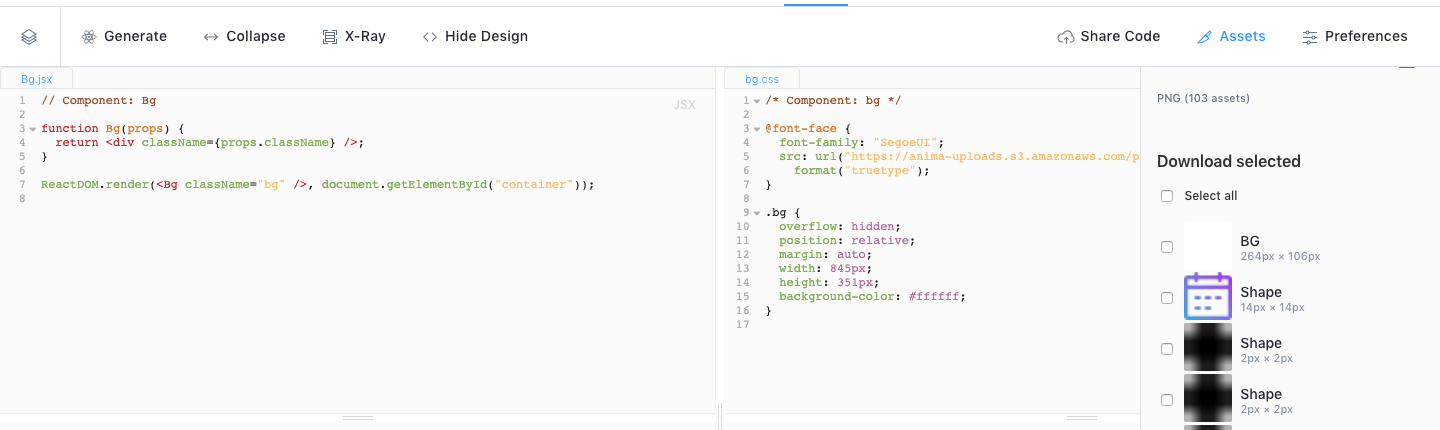Click the Hide Design code brackets icon
The height and width of the screenshot is (430, 1440).
point(430,37)
